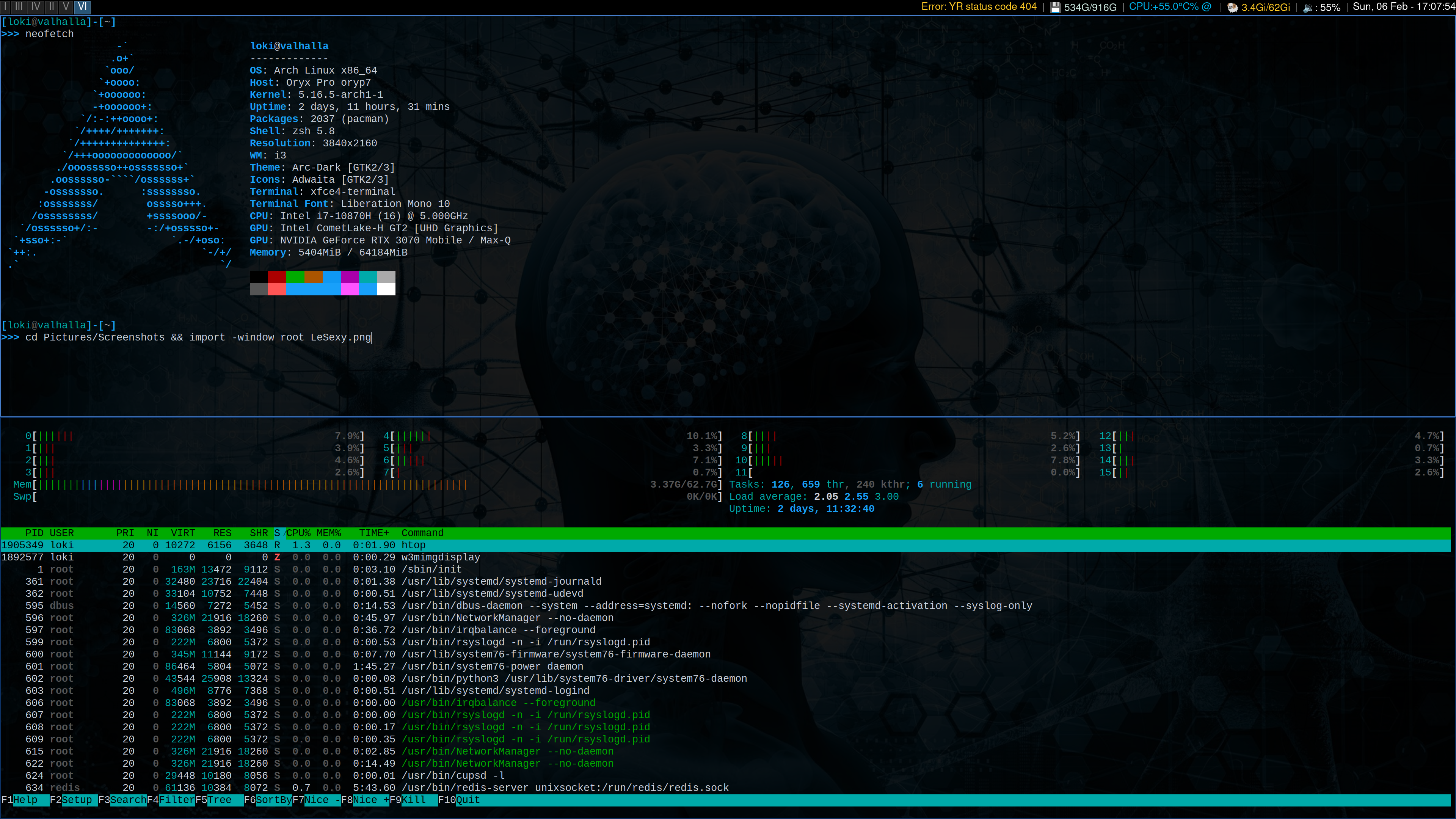Click the Mem usage meter bar
The image size is (1456, 819).
click(367, 485)
